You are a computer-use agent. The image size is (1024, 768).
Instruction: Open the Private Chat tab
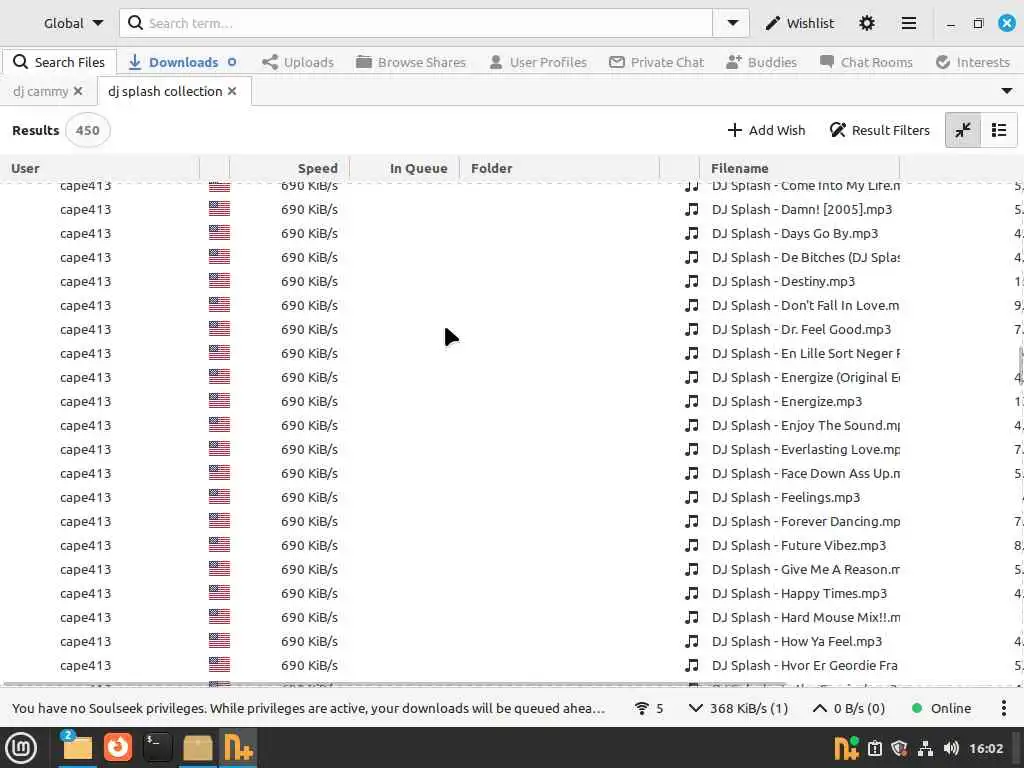pos(656,62)
